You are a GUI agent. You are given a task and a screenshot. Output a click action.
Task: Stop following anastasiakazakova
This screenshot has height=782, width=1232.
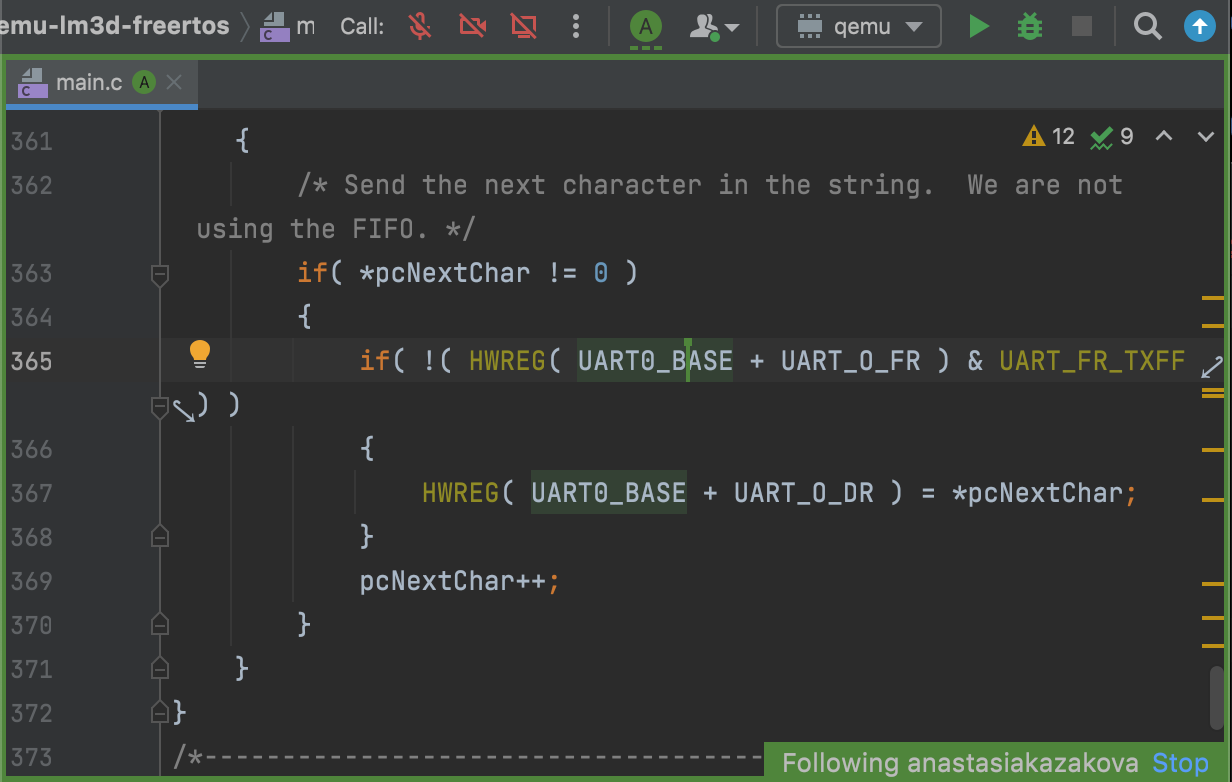click(1187, 763)
